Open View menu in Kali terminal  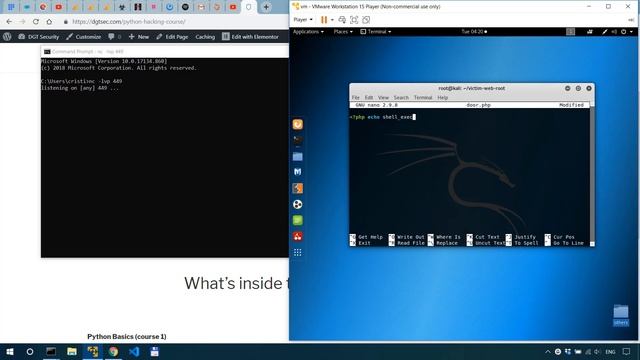point(383,98)
